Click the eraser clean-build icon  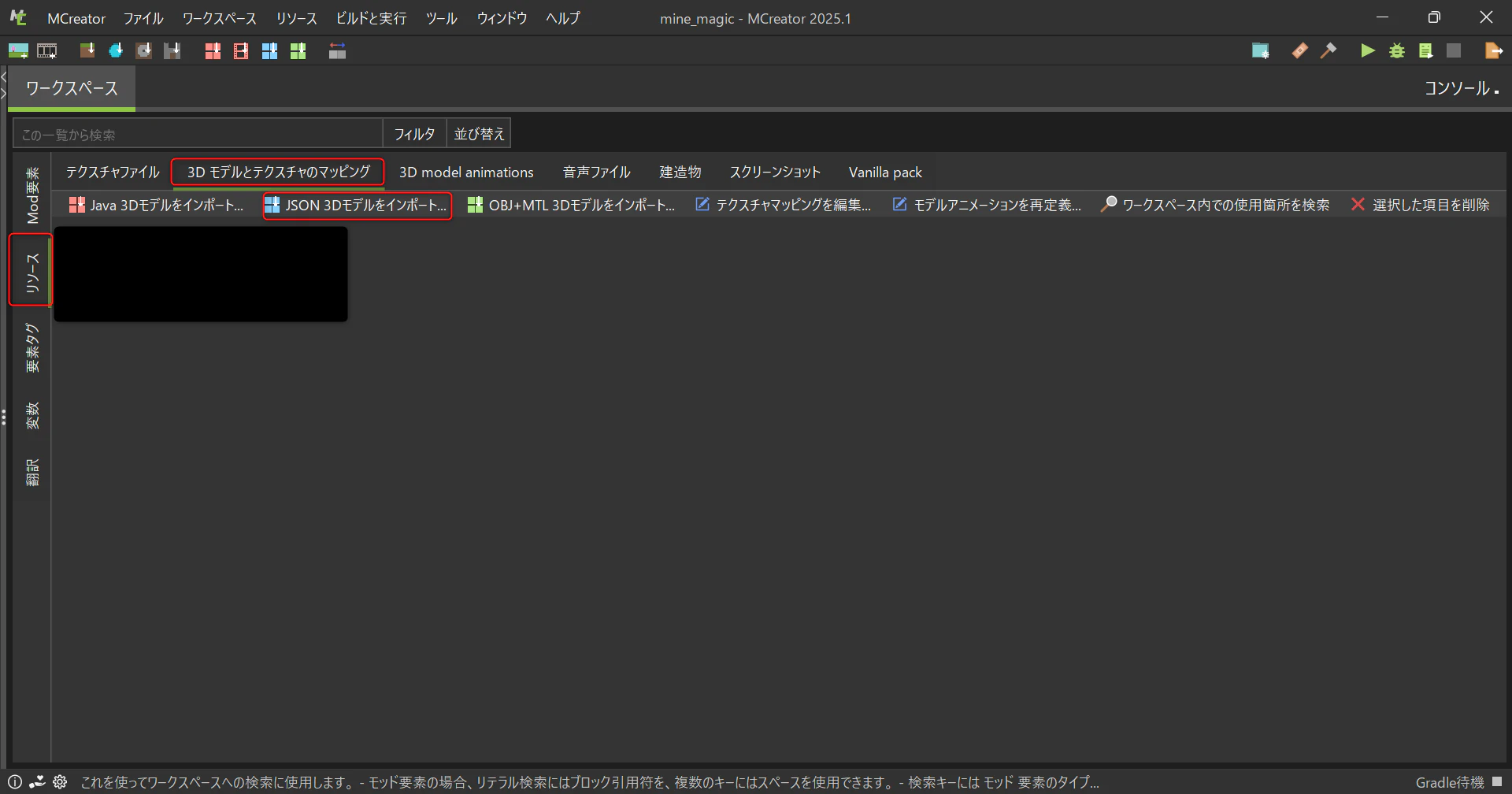pos(1299,51)
